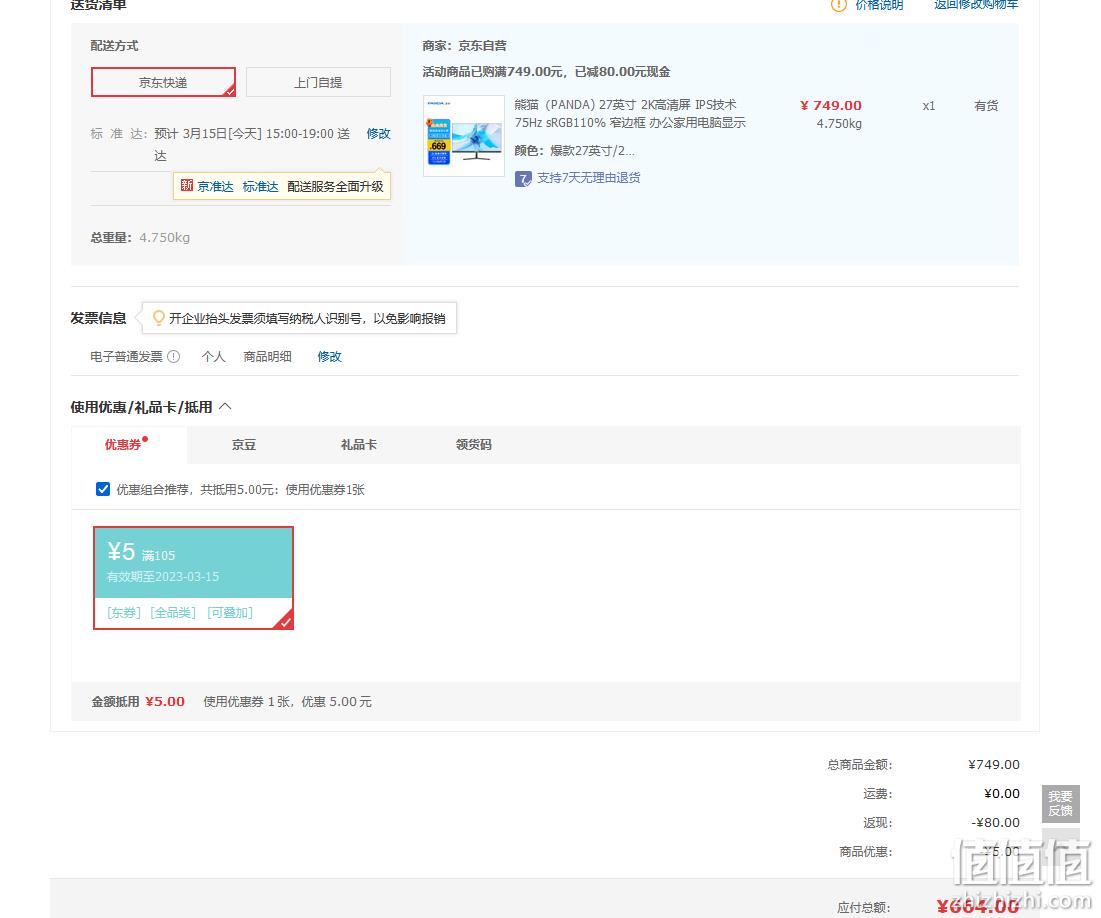Viewport: 1101px width, 918px height.
Task: Click the lightbulb tip icon in invoice notice
Action: coord(159,318)
